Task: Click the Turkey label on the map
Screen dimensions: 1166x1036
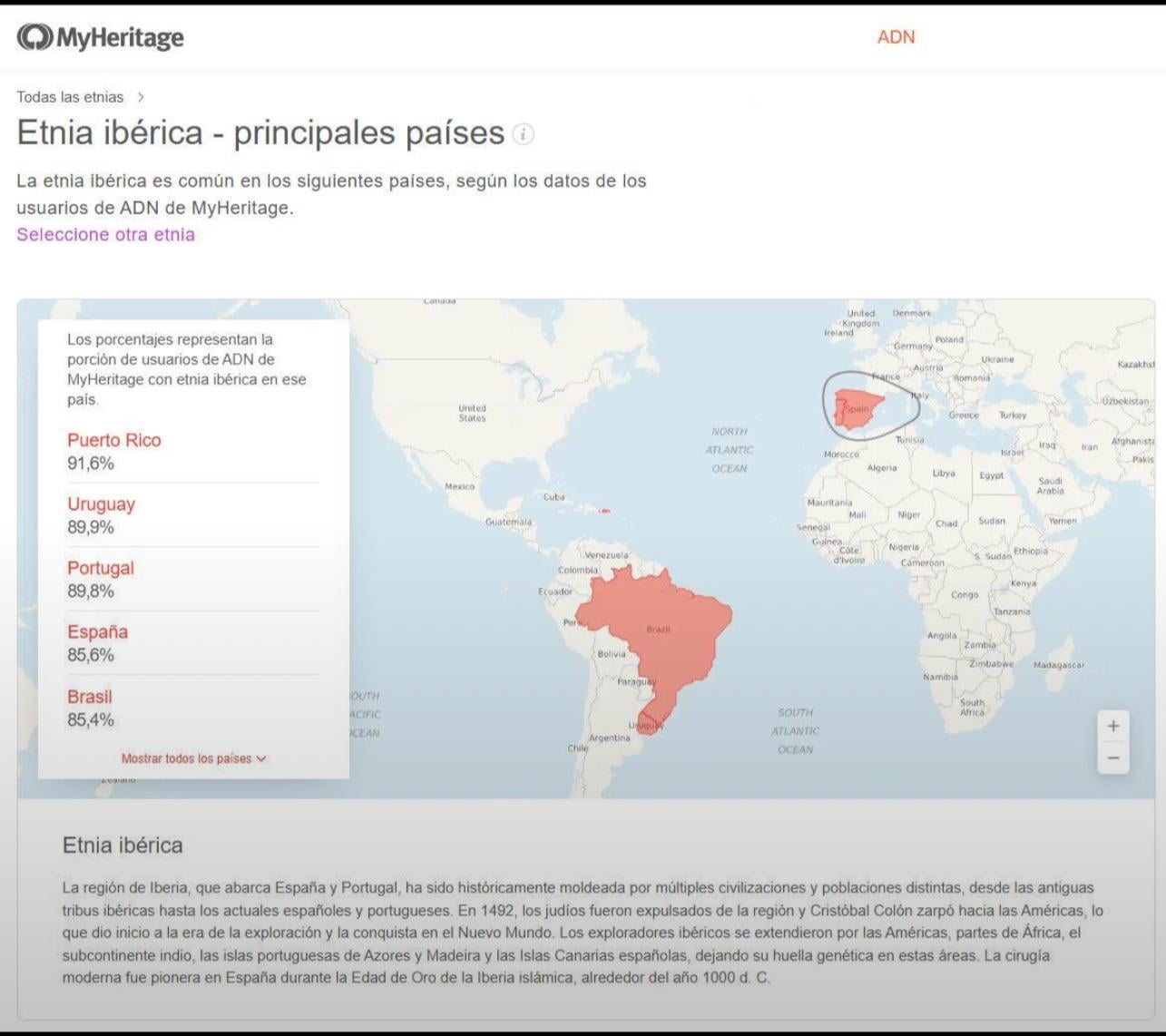Action: [1013, 415]
